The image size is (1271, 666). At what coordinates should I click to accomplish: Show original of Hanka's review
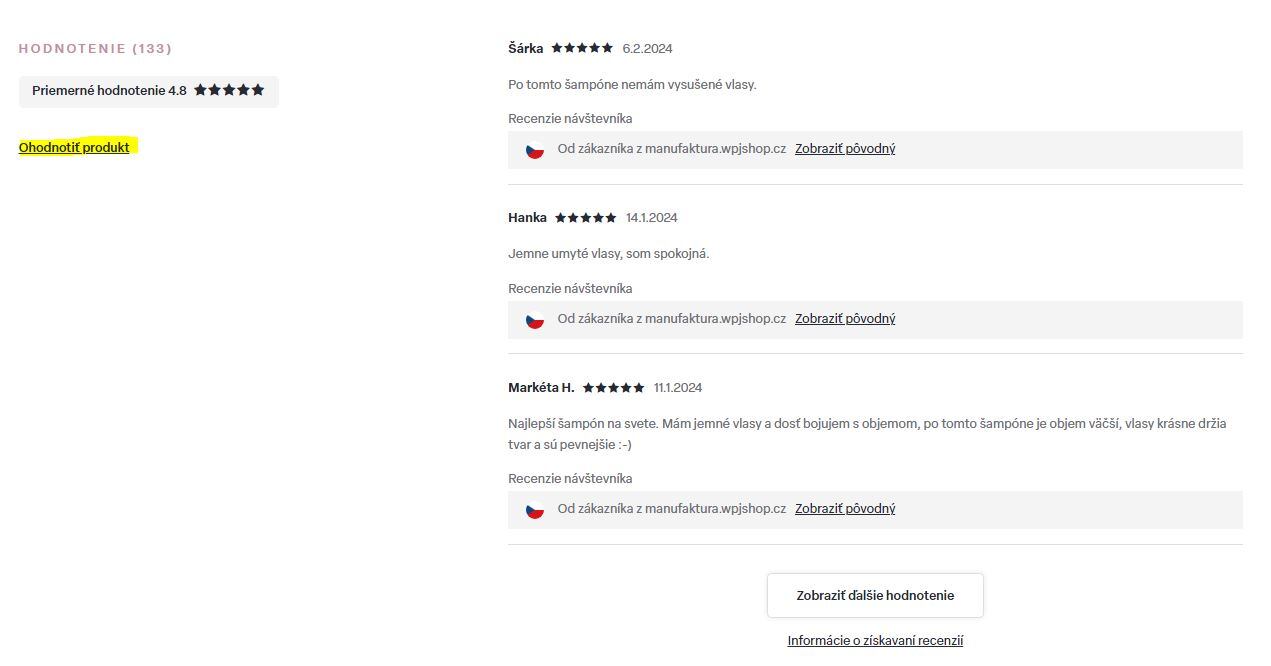click(x=845, y=319)
